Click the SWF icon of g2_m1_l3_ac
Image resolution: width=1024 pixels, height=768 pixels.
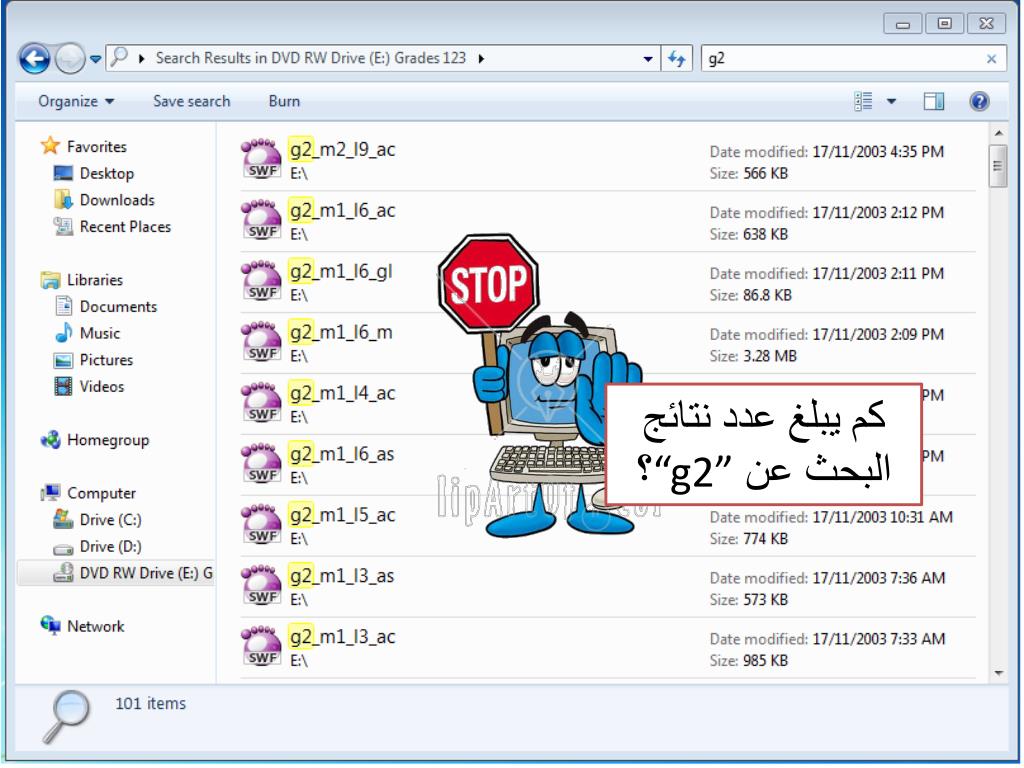261,646
